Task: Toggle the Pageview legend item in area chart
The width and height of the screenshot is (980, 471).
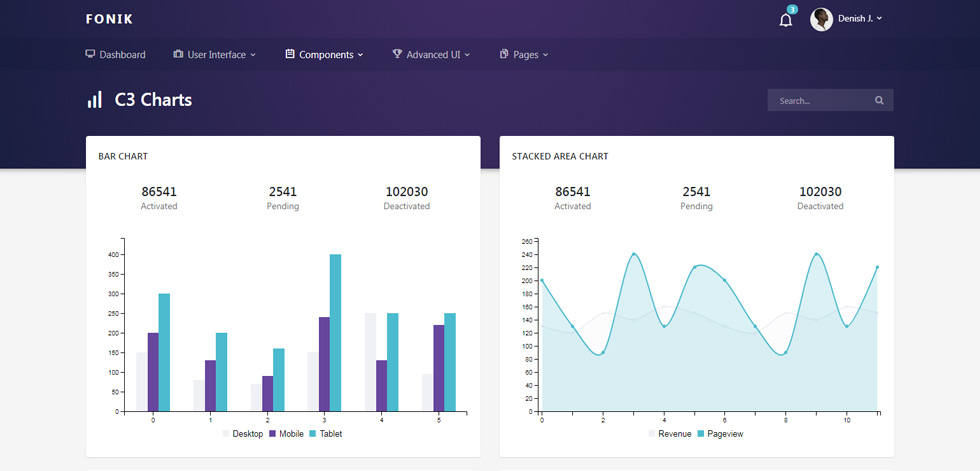Action: (721, 434)
